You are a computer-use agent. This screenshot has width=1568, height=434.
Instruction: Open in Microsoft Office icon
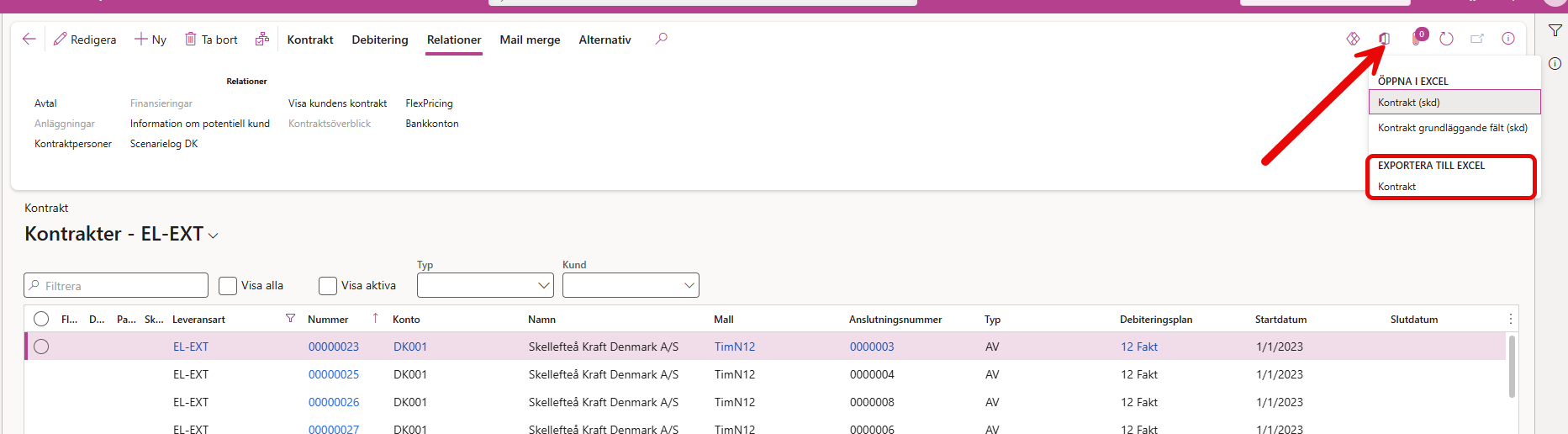[x=1384, y=39]
